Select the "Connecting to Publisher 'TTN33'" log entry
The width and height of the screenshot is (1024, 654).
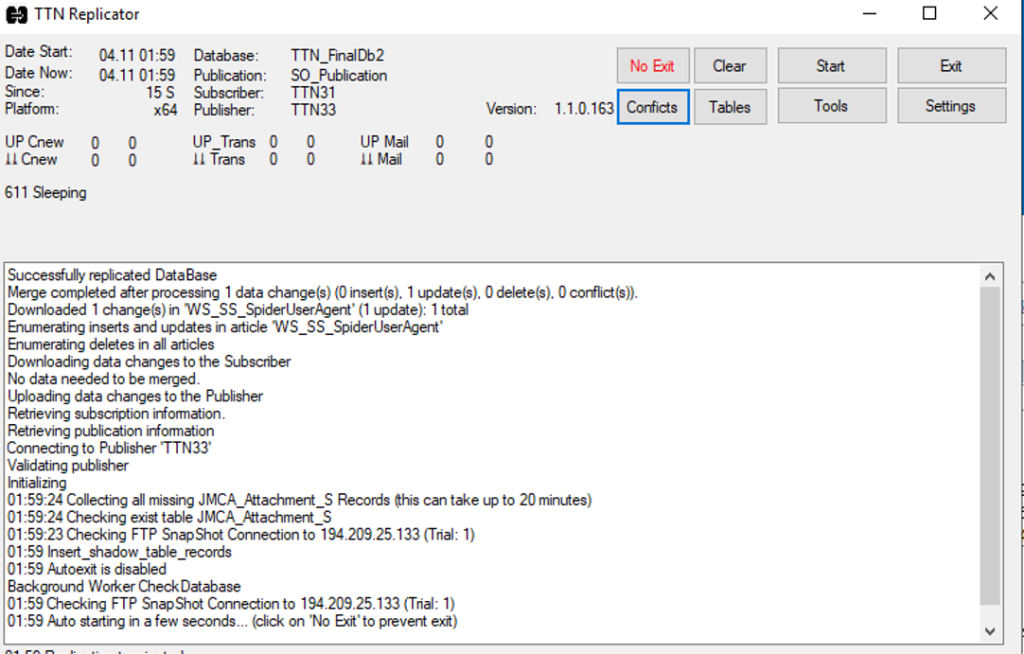pyautogui.click(x=110, y=448)
